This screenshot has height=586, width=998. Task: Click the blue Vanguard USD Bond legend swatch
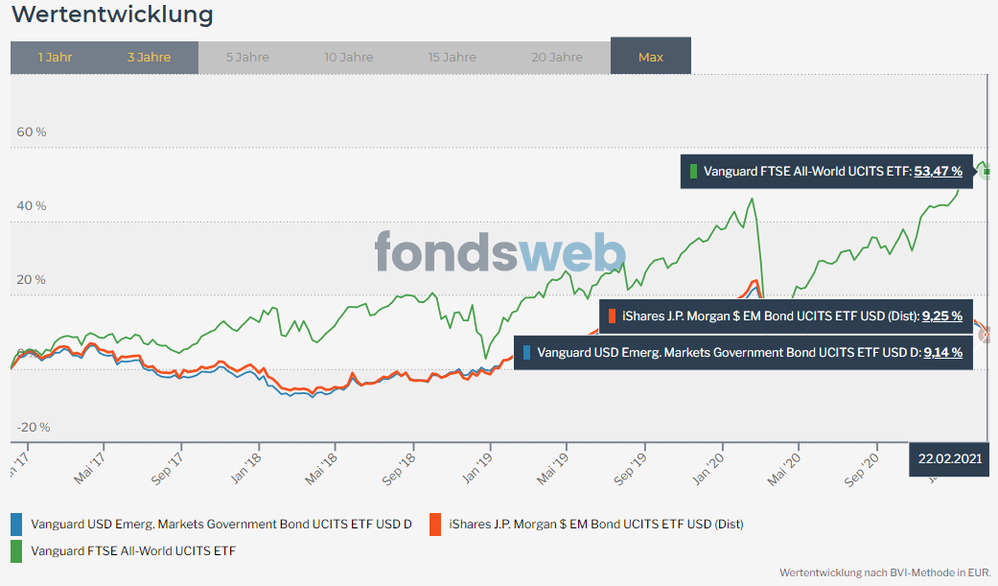pyautogui.click(x=17, y=523)
